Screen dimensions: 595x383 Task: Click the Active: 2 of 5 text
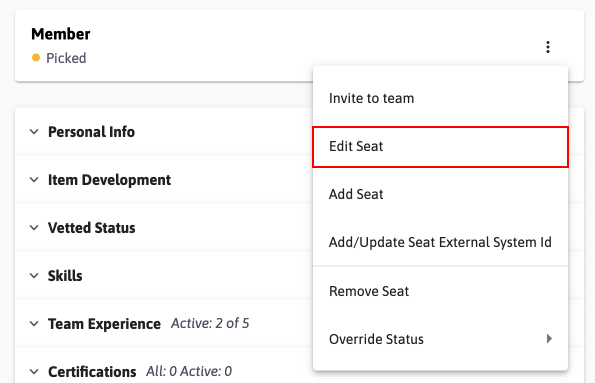(210, 323)
